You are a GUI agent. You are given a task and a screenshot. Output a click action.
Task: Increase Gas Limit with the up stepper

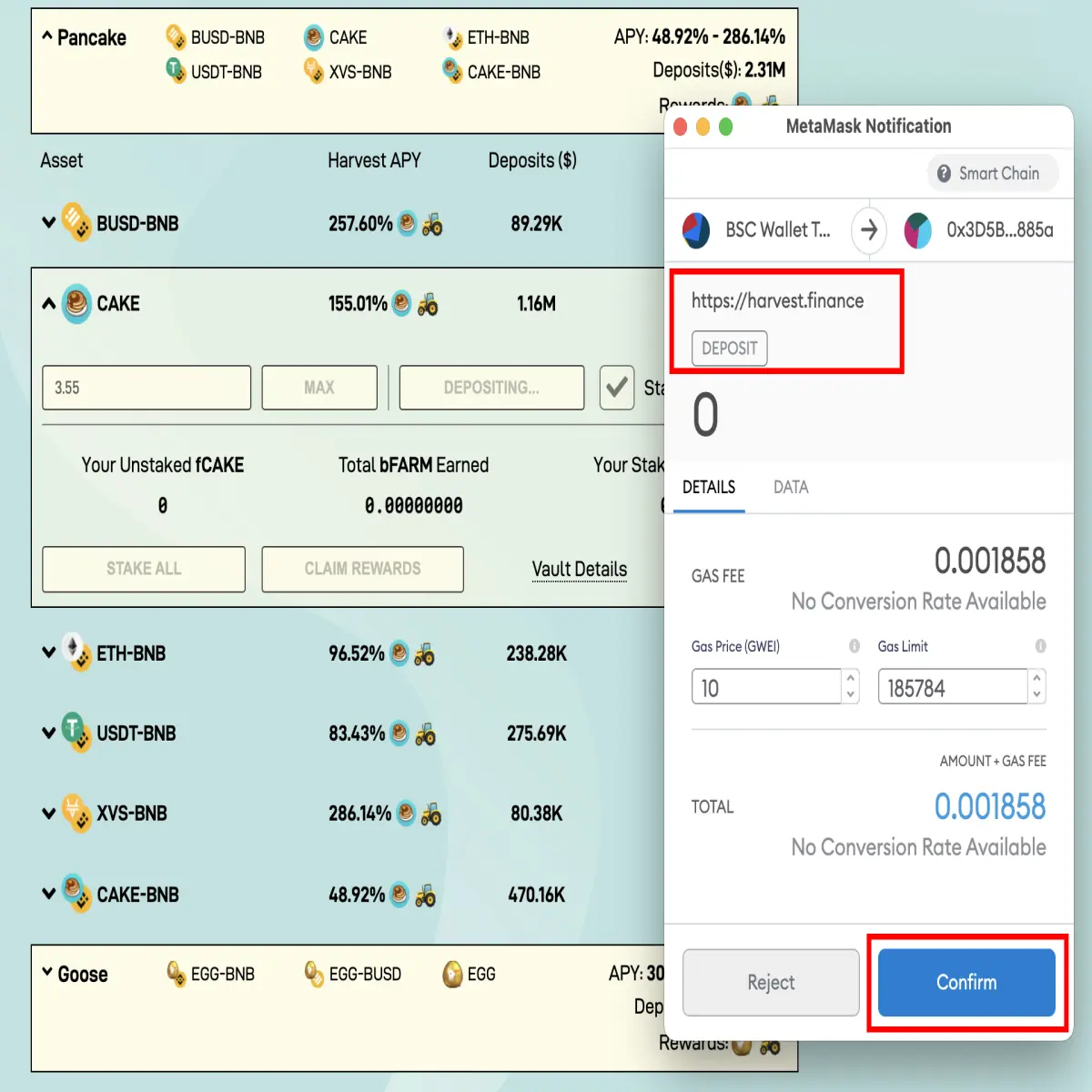click(1036, 678)
